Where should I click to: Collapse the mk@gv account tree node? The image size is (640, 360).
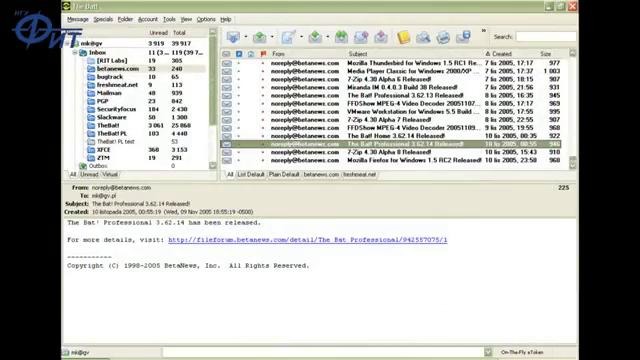point(67,43)
